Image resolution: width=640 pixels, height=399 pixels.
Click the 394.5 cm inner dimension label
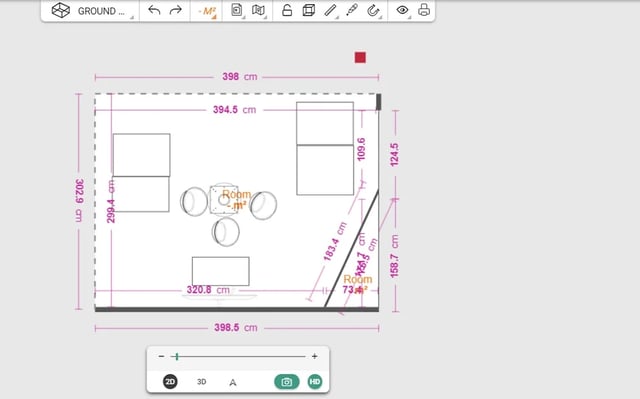click(x=234, y=110)
